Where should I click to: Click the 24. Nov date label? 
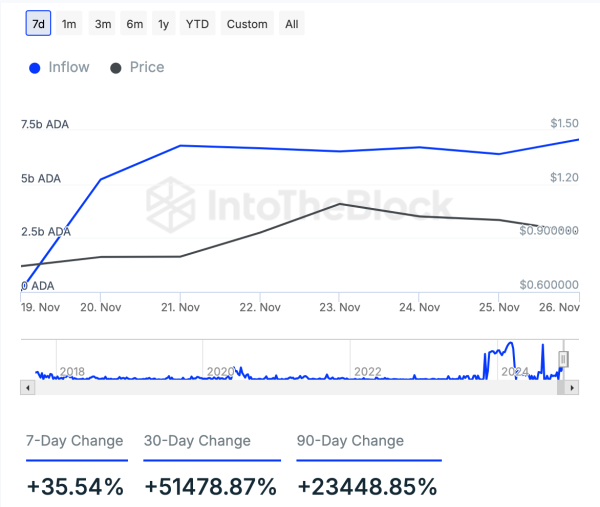pos(420,307)
